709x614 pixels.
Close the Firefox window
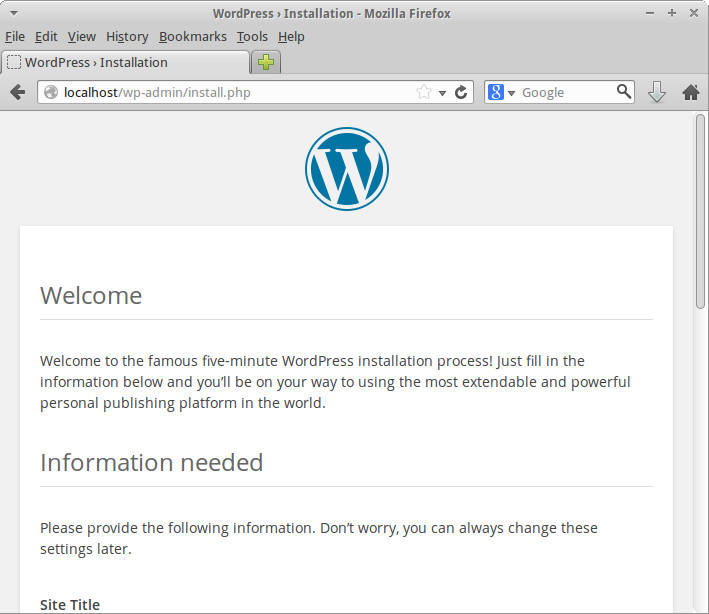pyautogui.click(x=694, y=13)
